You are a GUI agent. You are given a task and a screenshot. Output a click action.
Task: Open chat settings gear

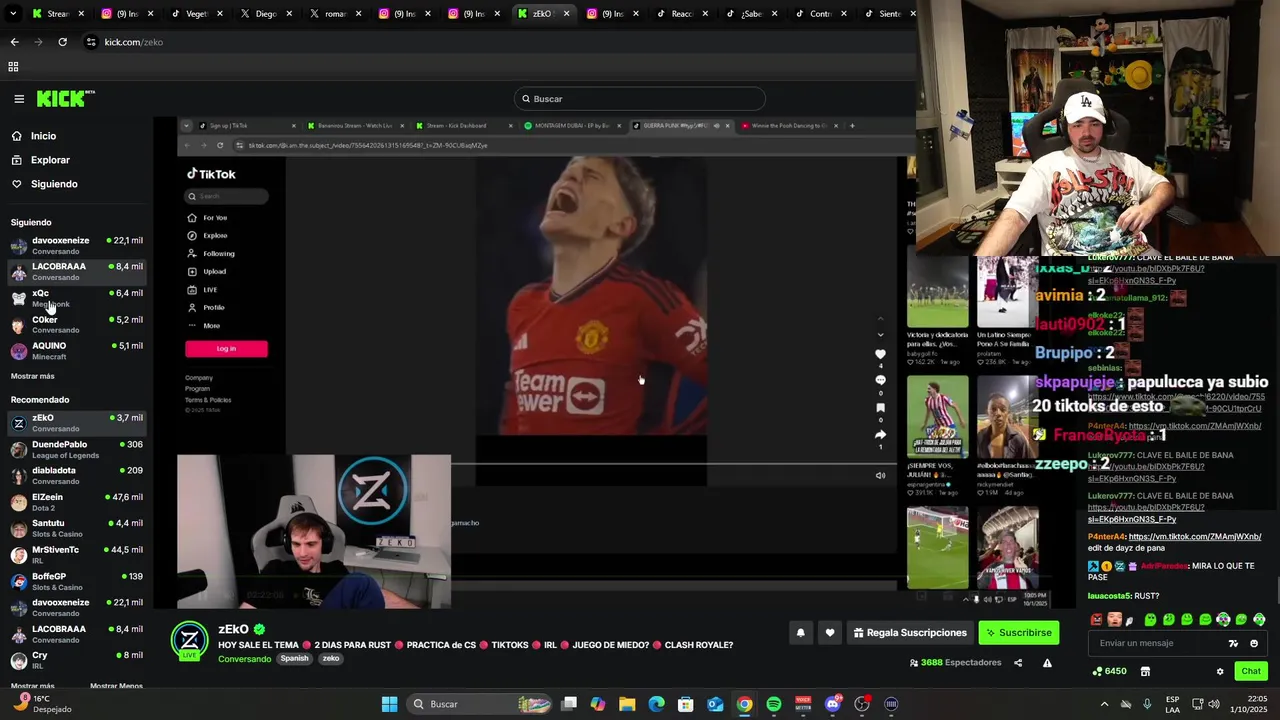(1220, 671)
